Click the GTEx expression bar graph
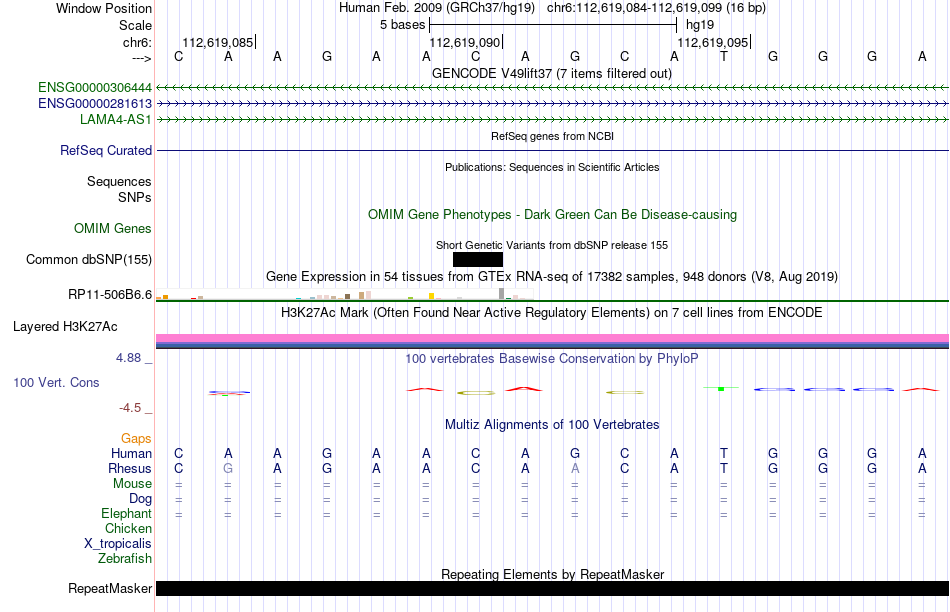The width and height of the screenshot is (950, 612). click(344, 294)
